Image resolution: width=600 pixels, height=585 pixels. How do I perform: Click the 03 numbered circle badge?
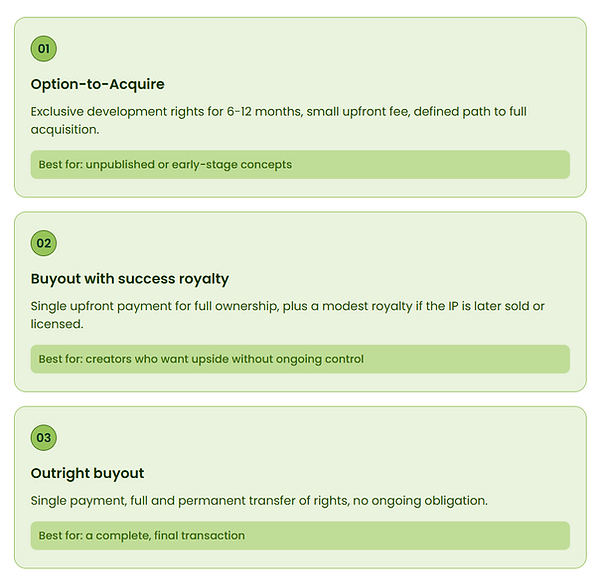tap(44, 437)
